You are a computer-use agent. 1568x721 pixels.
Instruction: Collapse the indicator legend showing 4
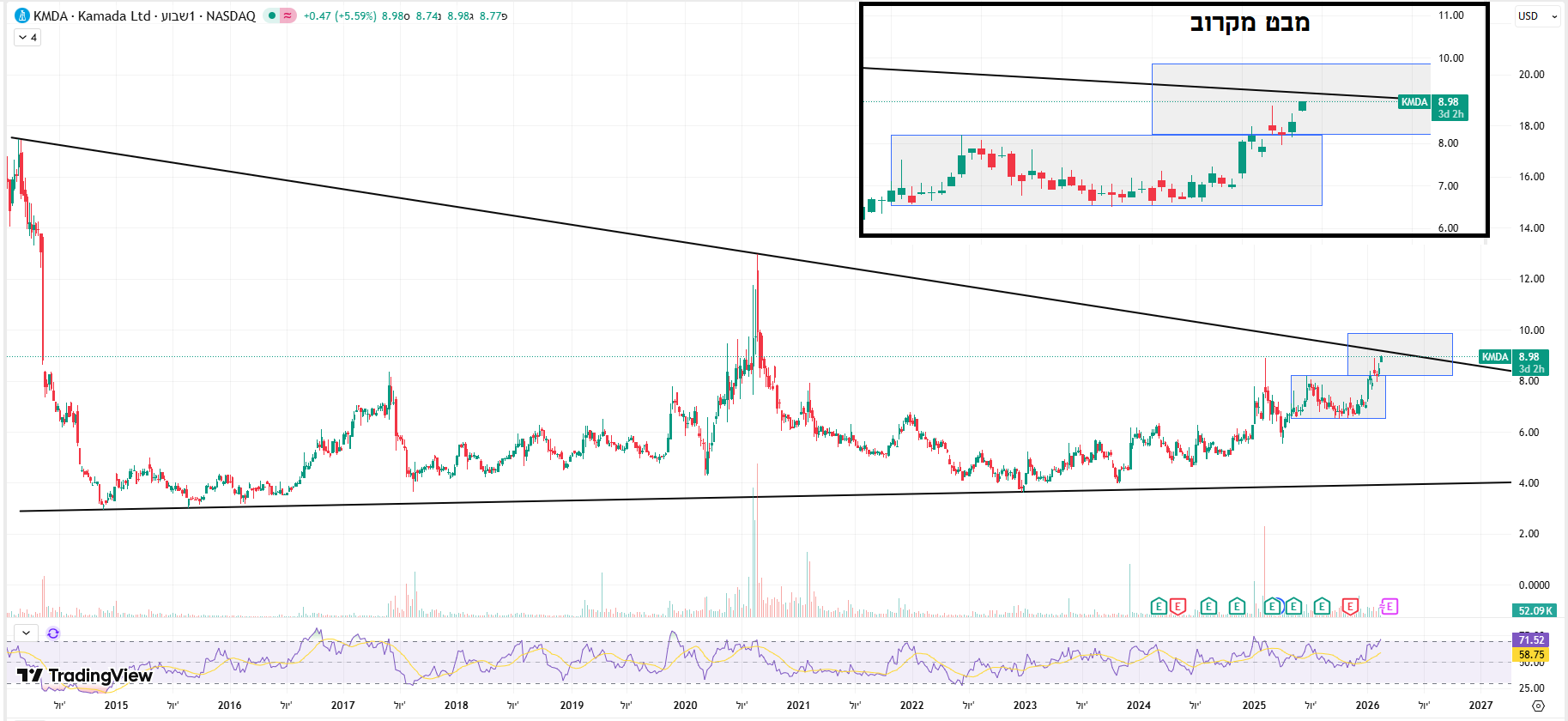[x=27, y=38]
